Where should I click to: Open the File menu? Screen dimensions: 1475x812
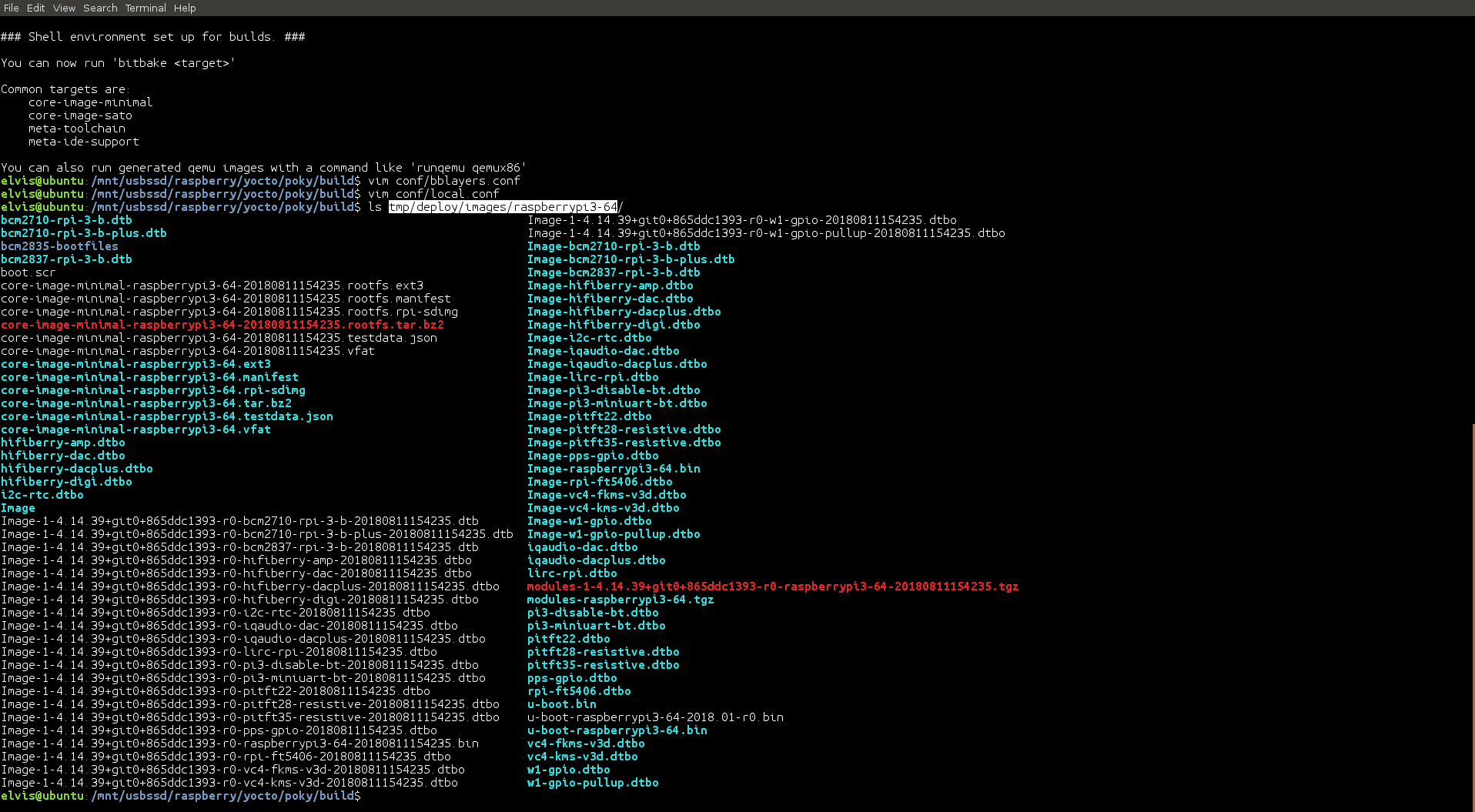coord(11,8)
